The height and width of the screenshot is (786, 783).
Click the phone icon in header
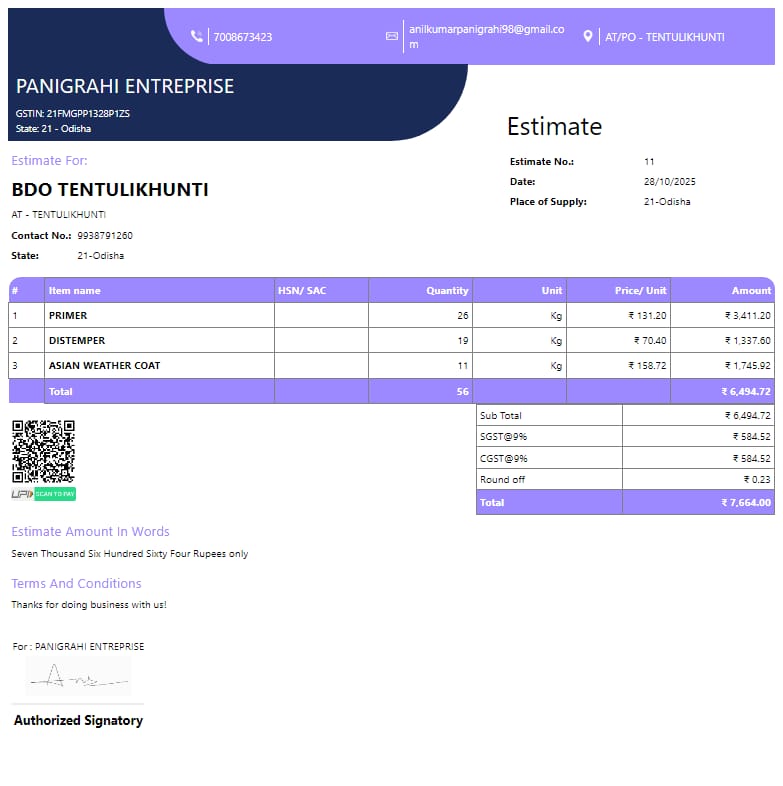[197, 37]
